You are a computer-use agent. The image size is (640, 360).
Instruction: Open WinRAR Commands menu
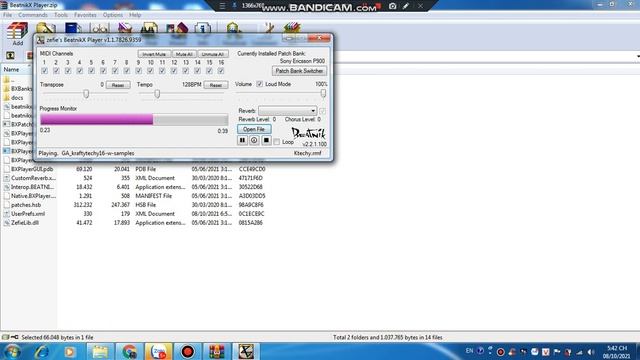click(x=33, y=15)
